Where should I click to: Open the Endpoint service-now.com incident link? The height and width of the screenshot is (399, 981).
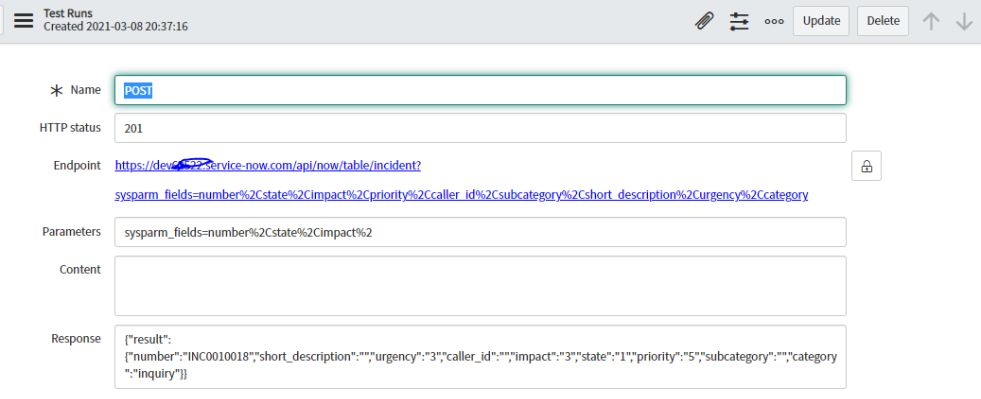461,180
